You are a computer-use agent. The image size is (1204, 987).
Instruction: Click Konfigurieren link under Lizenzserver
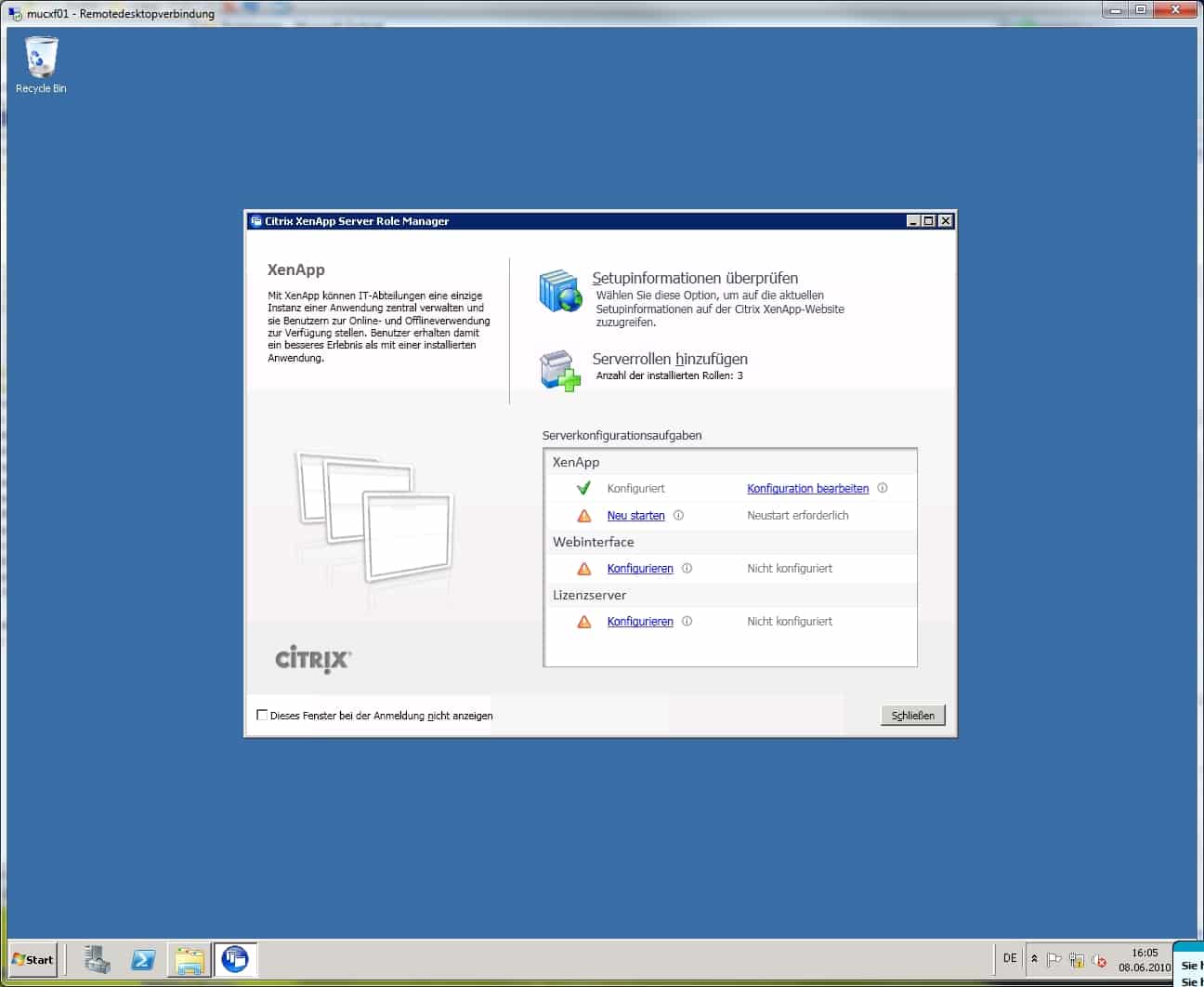pos(640,621)
